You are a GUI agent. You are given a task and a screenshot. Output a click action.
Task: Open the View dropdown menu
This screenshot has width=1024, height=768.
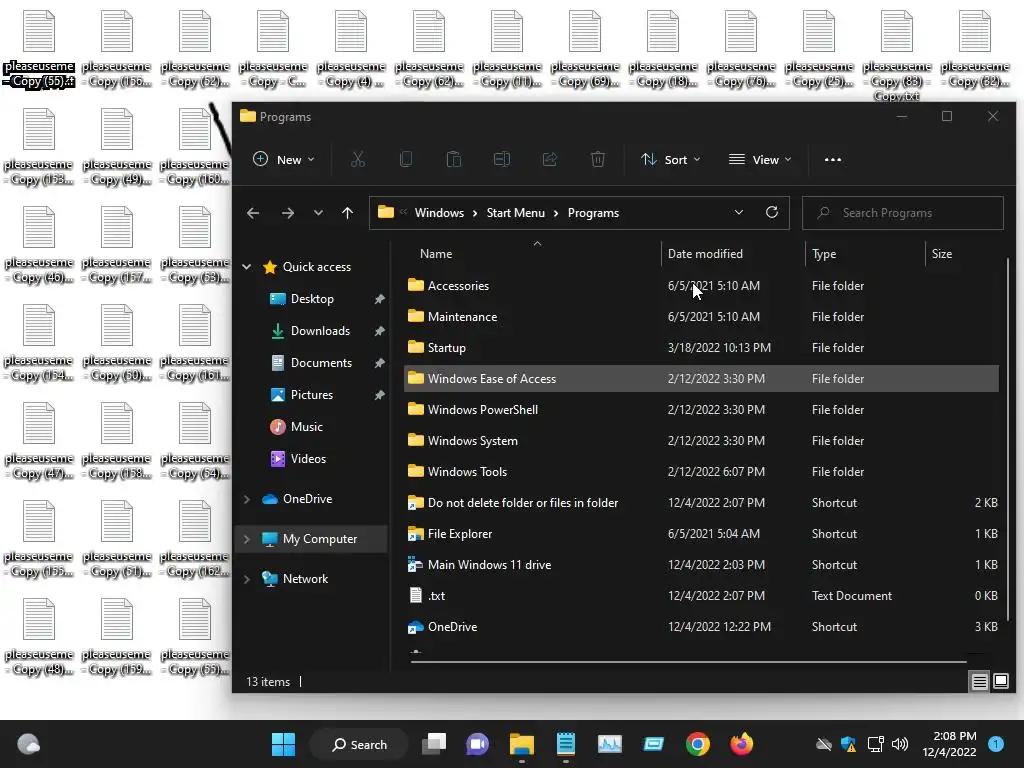tap(760, 159)
